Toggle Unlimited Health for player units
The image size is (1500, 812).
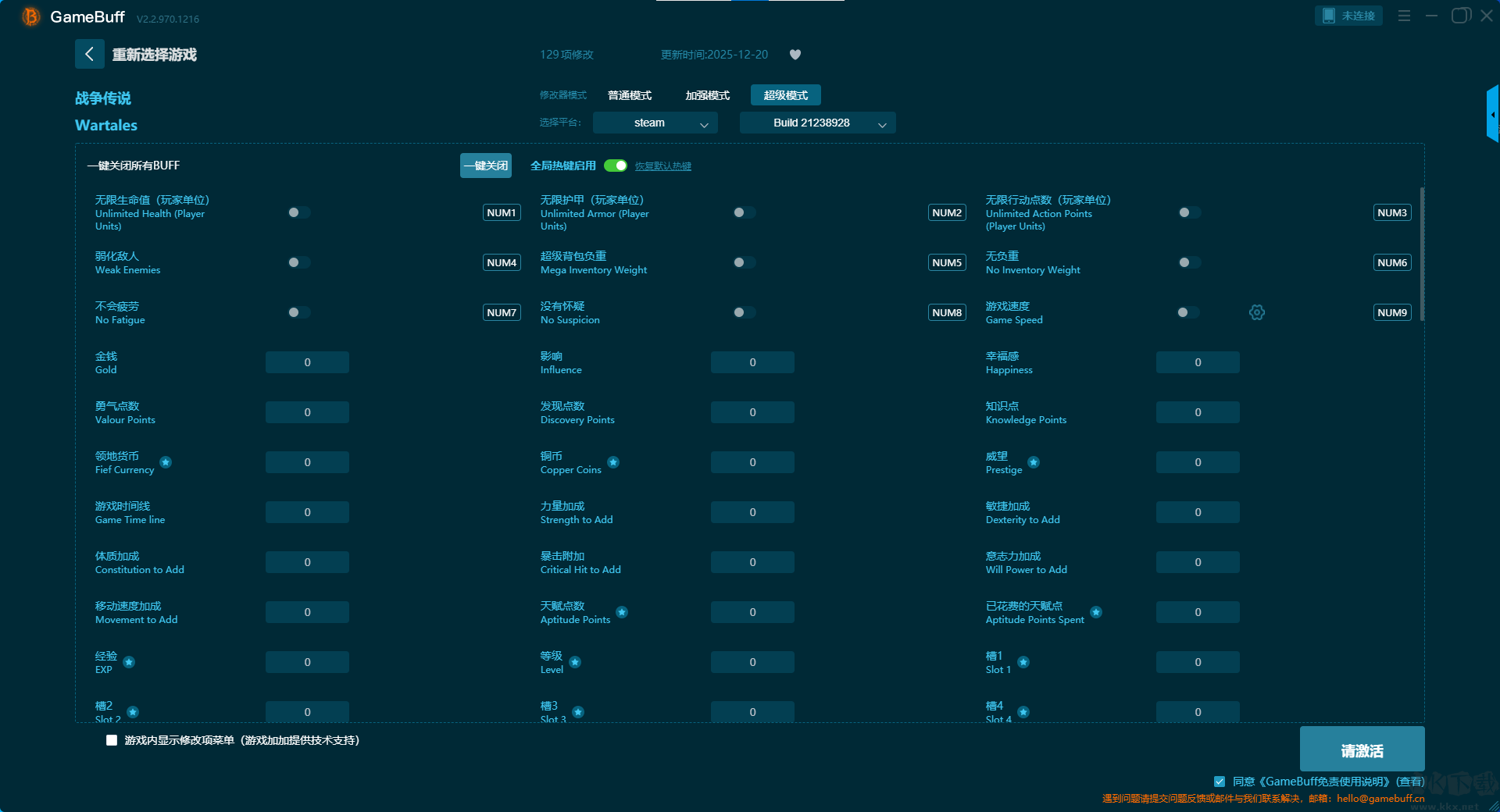298,212
